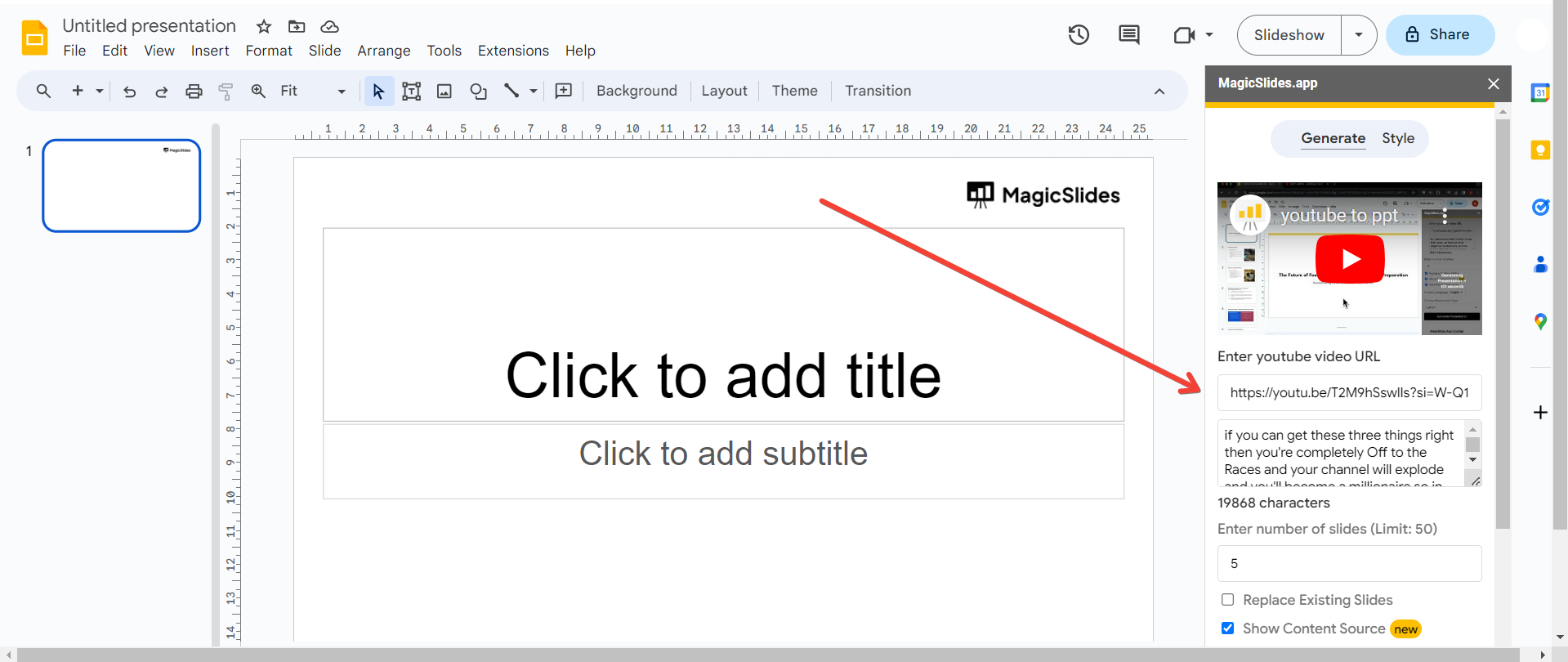This screenshot has height=662, width=1568.
Task: Click the zoom tool icon
Action: tap(258, 91)
